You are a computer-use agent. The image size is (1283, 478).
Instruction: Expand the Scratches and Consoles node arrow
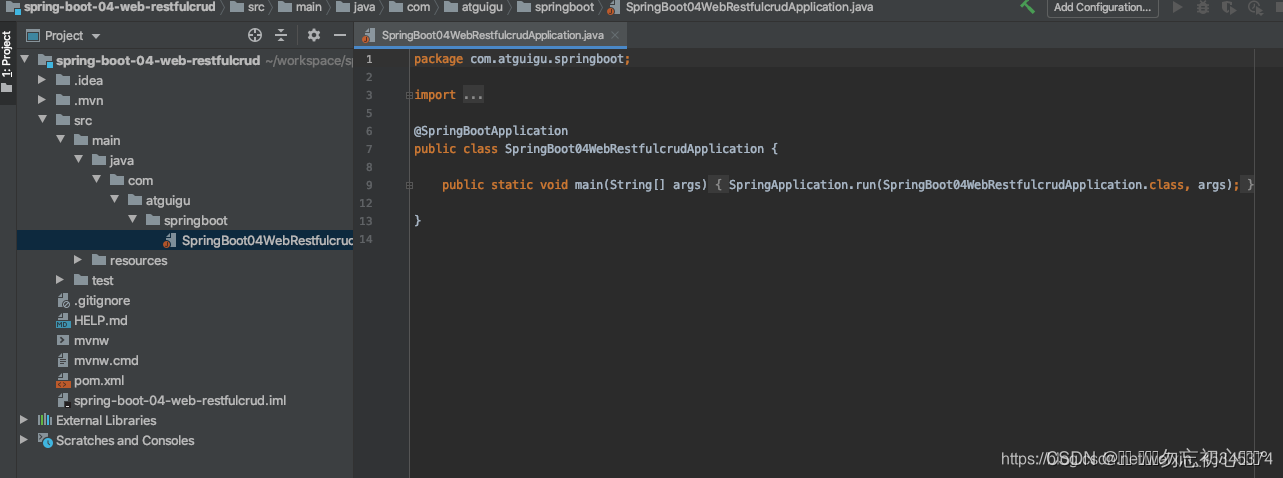click(x=25, y=440)
